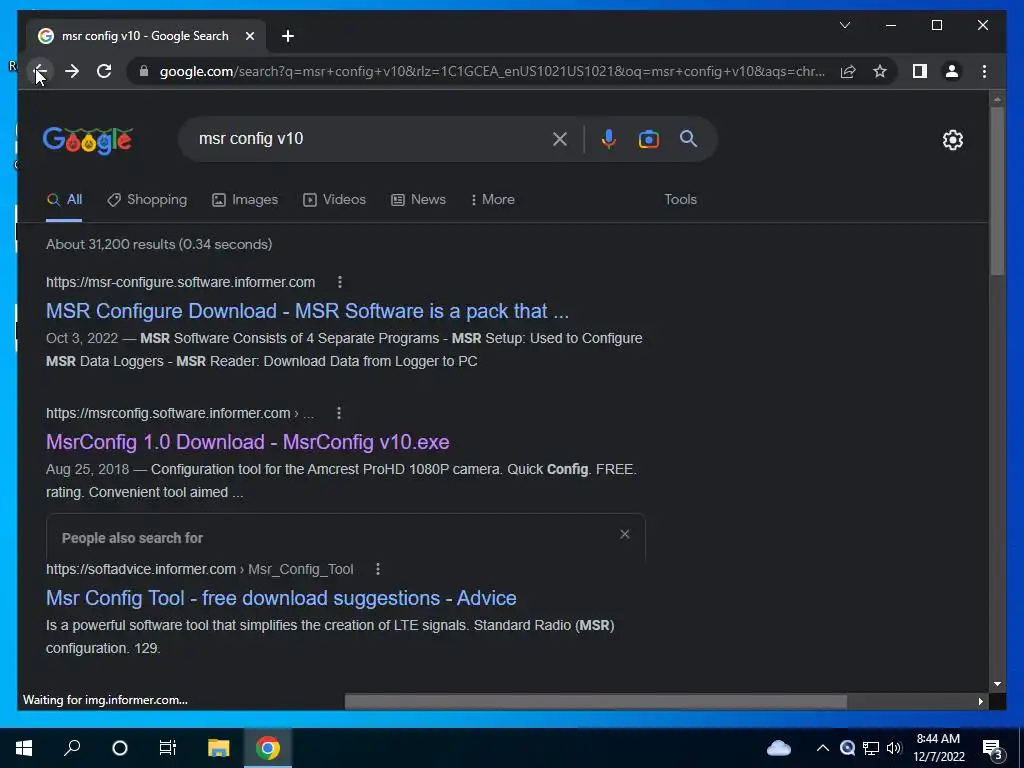Open the OneDrive cloud tray icon
Viewport: 1024px width, 768px height.
778,748
